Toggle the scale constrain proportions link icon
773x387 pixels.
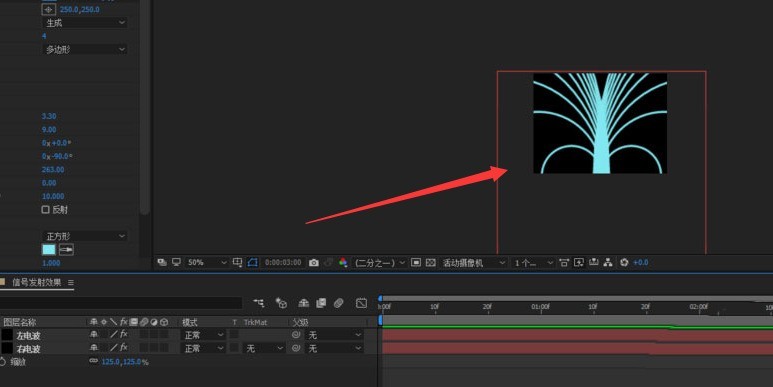click(93, 361)
